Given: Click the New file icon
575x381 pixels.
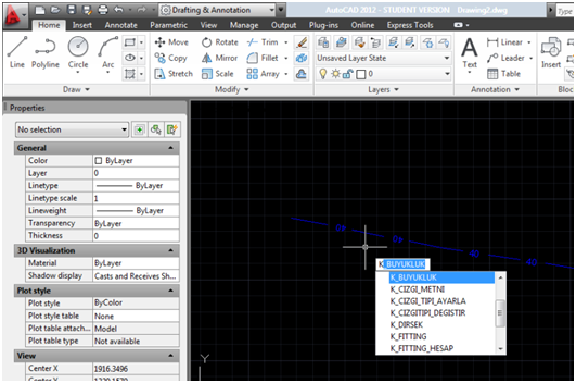Looking at the screenshot, I should click(40, 10).
